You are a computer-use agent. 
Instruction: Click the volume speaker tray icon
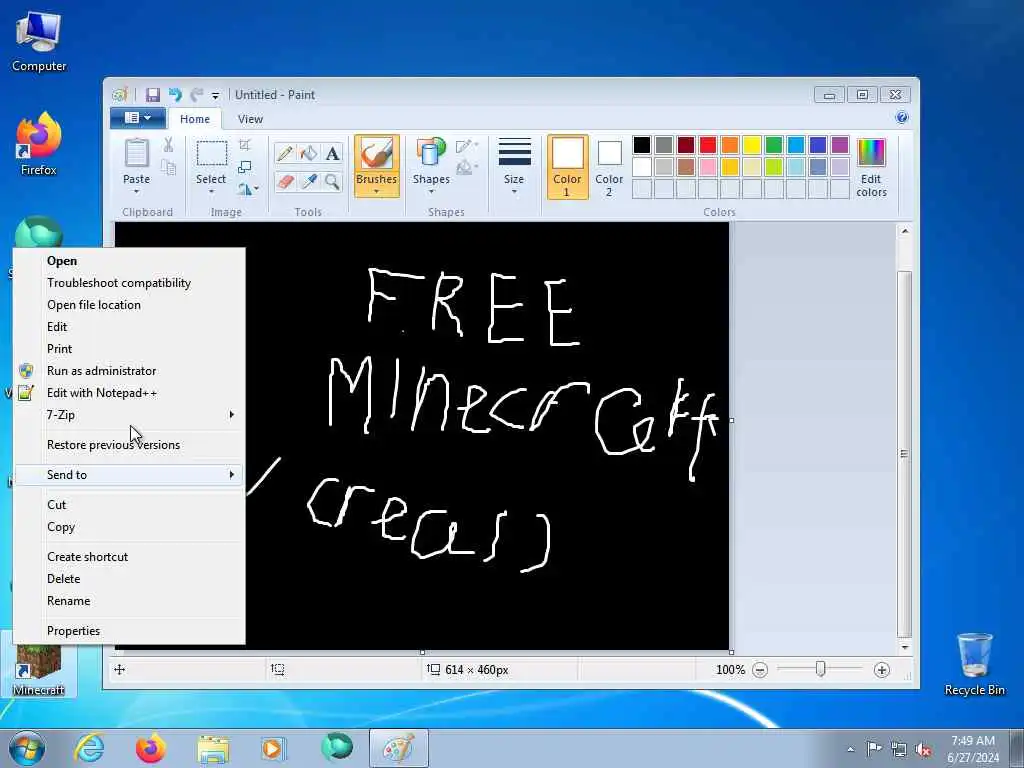coord(923,749)
